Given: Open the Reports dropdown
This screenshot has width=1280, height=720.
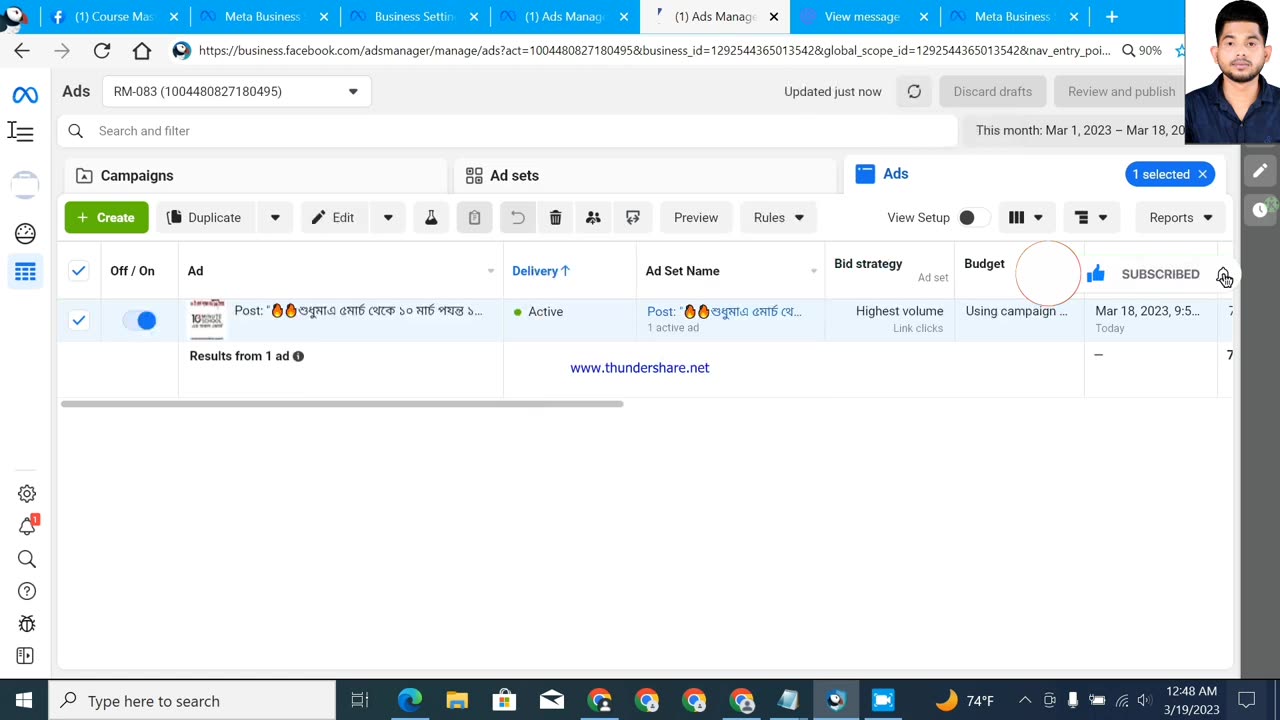Looking at the screenshot, I should [1180, 218].
